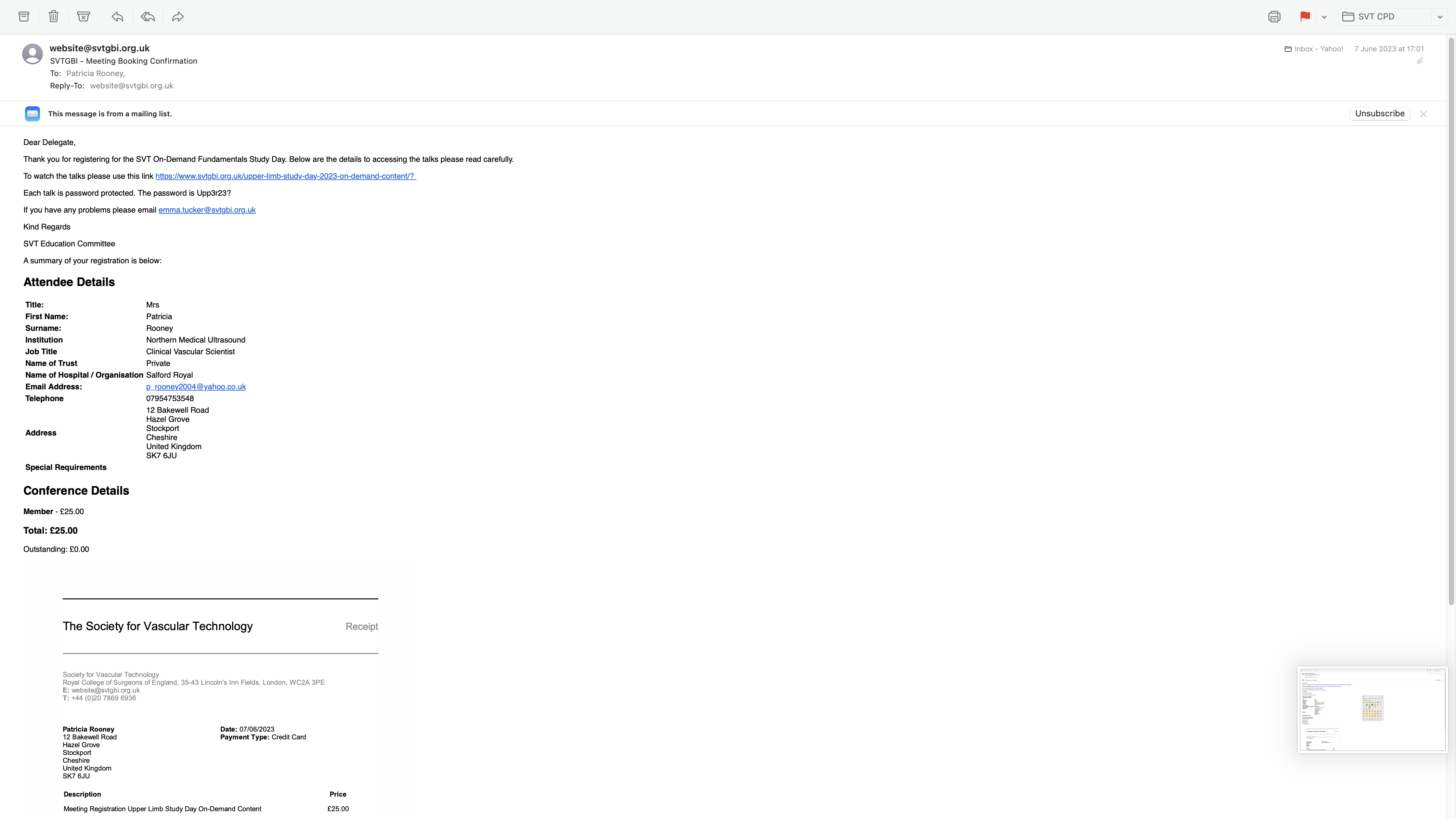Click the p_rooney2004@yahoo.co.uk address link
This screenshot has height=819, width=1456.
pyautogui.click(x=196, y=387)
